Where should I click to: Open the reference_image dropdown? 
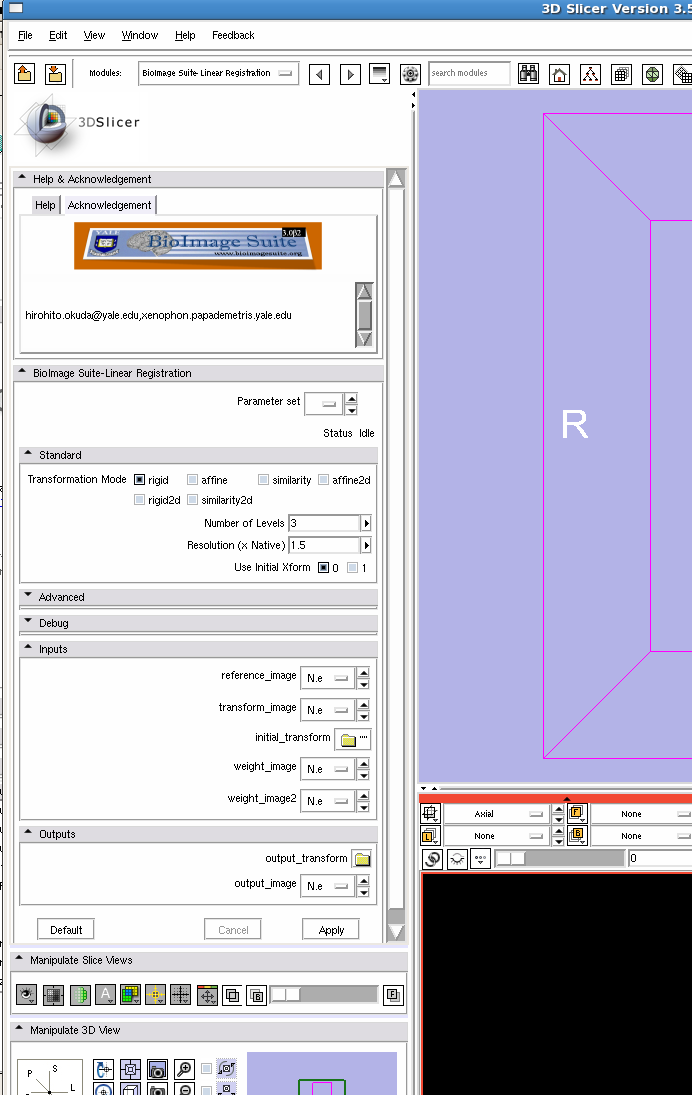328,677
